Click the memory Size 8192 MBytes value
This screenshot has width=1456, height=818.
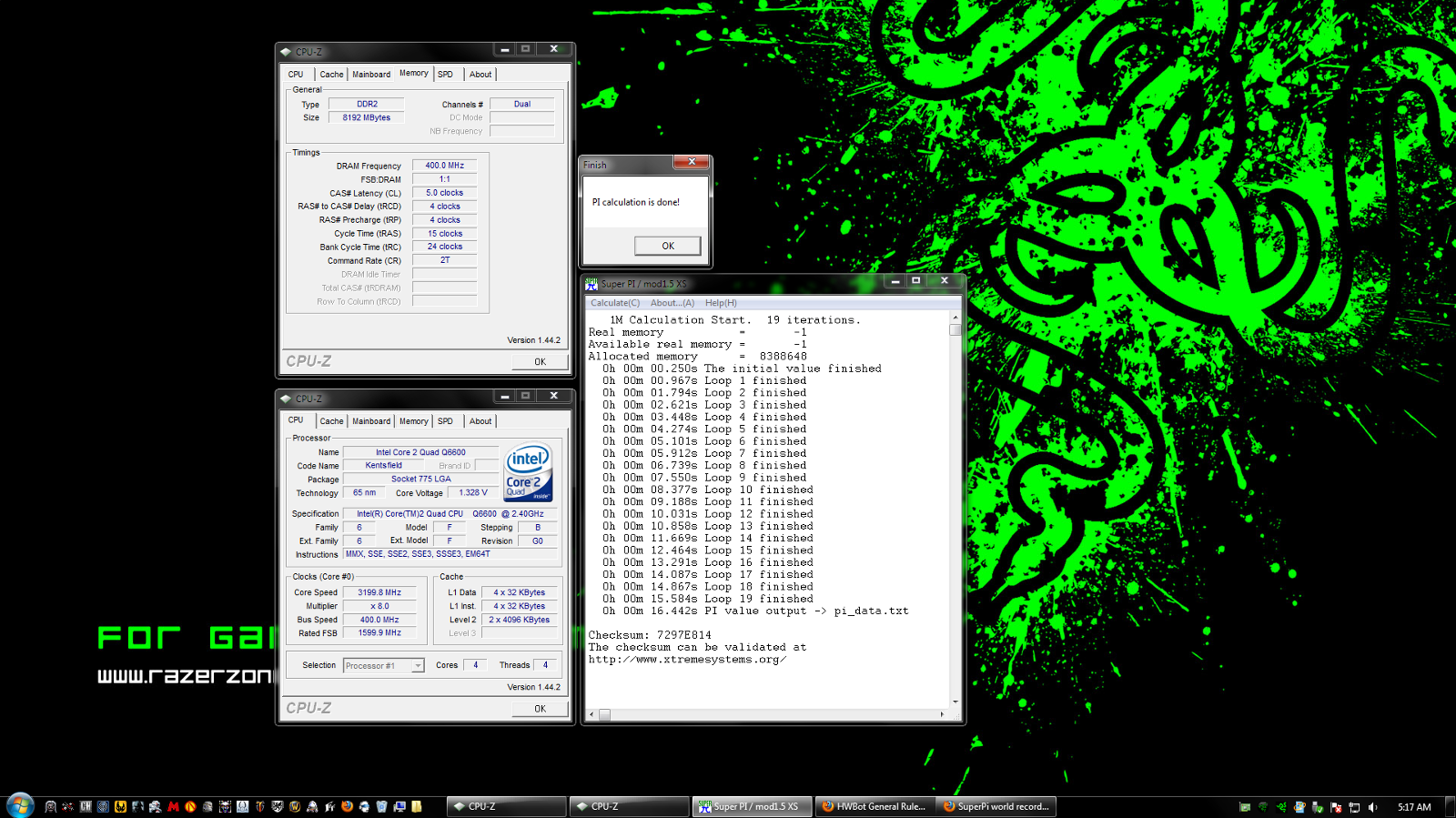coord(366,117)
